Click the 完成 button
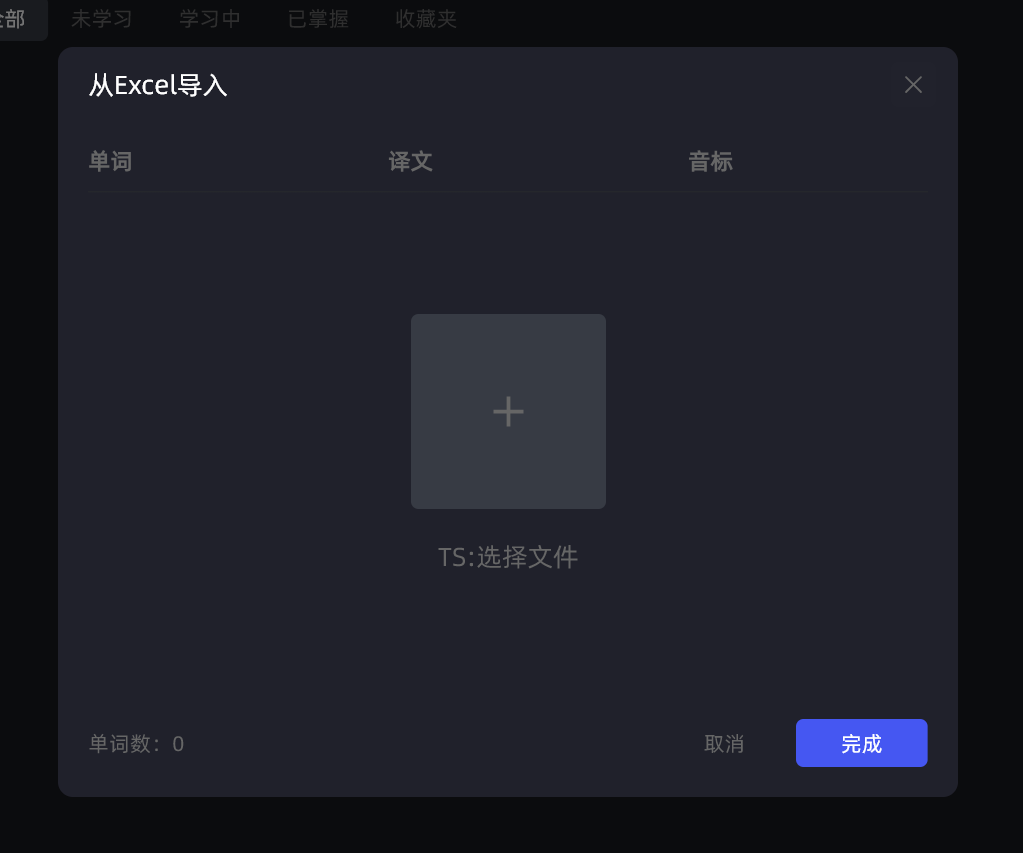This screenshot has height=853, width=1023. 861,743
